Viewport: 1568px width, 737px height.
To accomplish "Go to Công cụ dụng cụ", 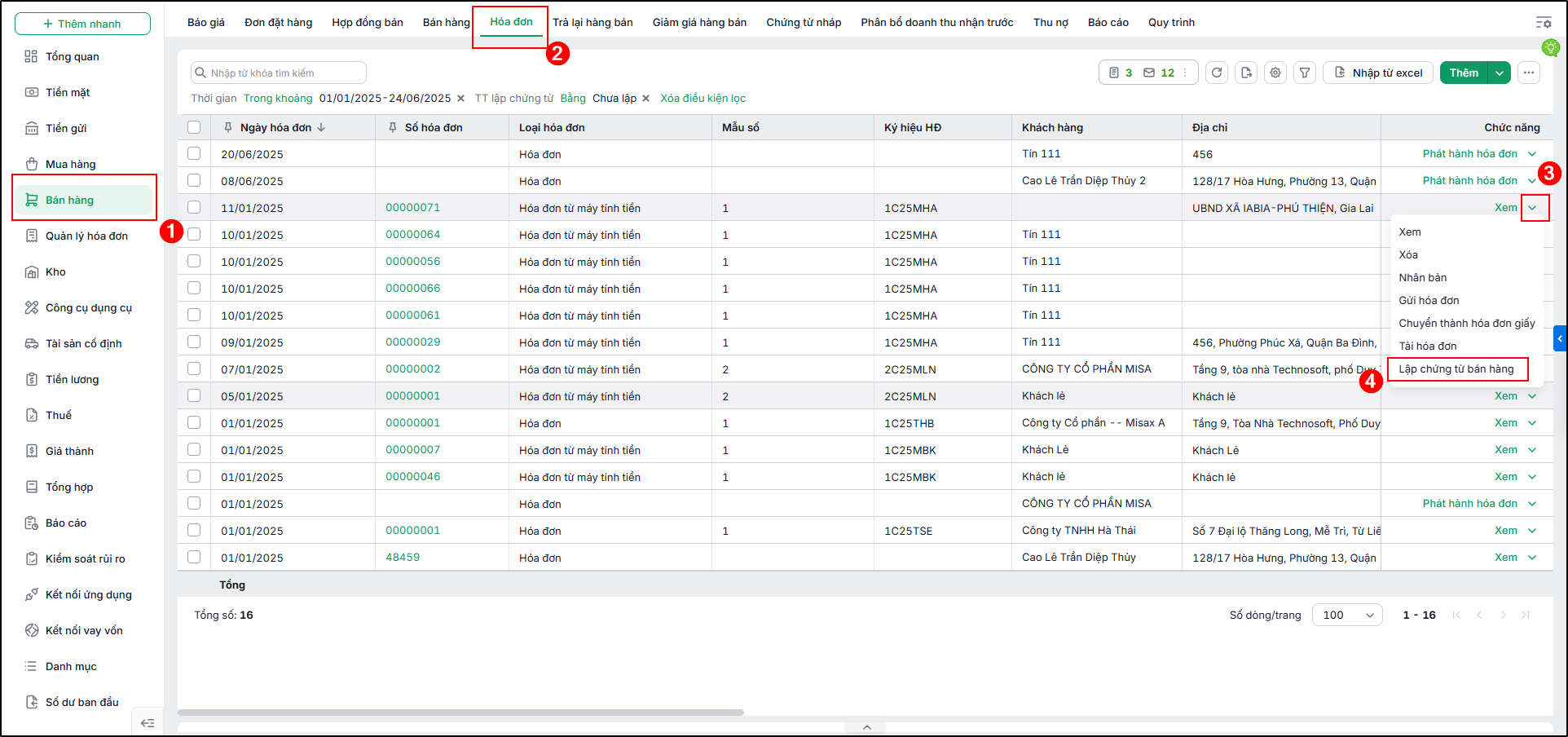I will coord(88,307).
